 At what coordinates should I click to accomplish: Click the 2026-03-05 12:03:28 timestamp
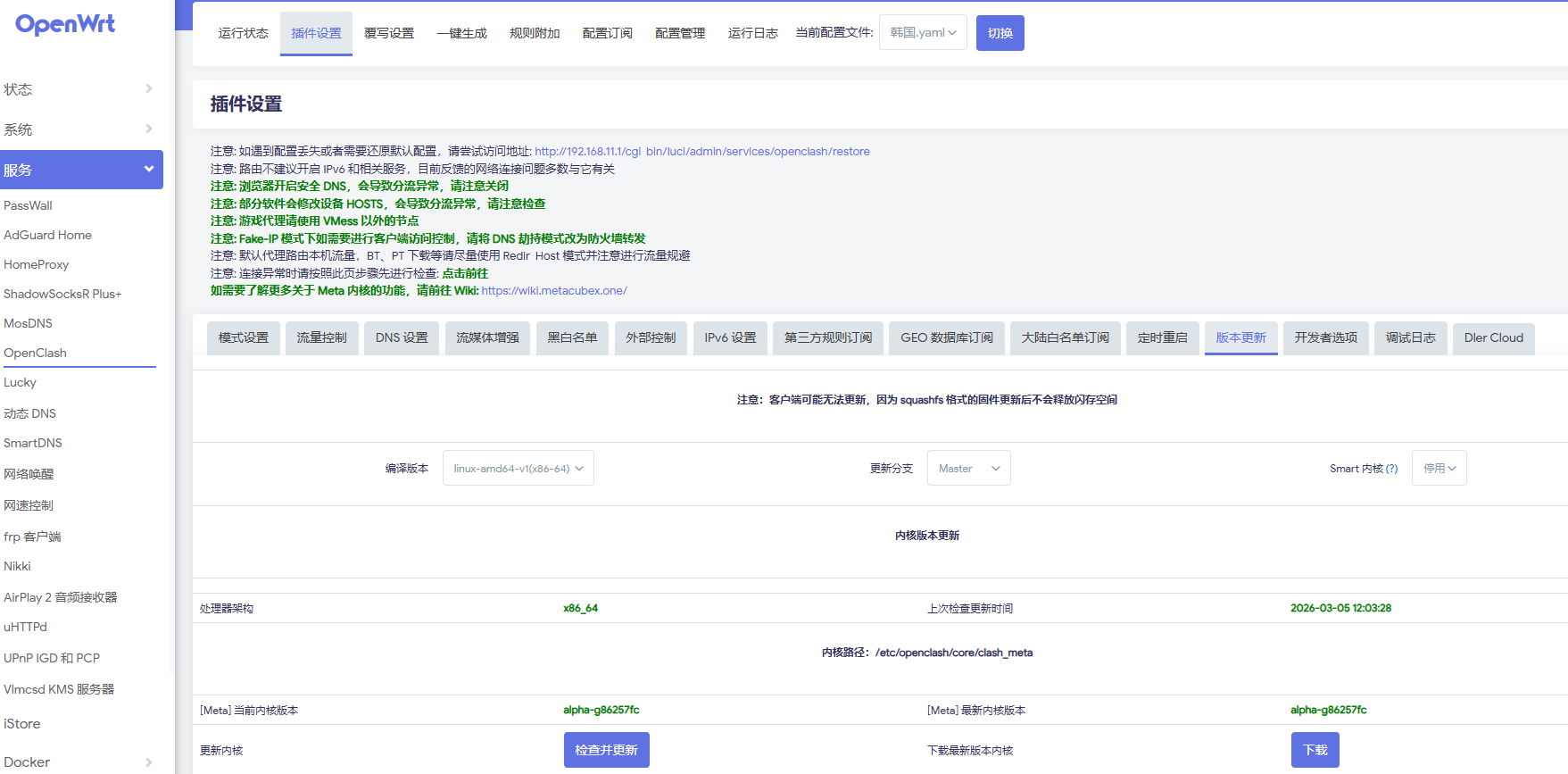point(1340,608)
